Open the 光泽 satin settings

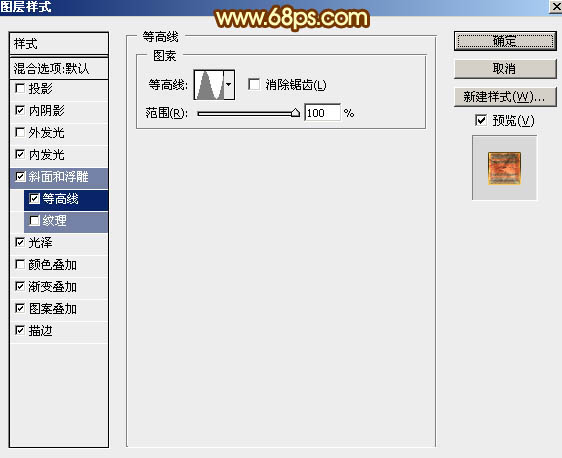point(59,243)
